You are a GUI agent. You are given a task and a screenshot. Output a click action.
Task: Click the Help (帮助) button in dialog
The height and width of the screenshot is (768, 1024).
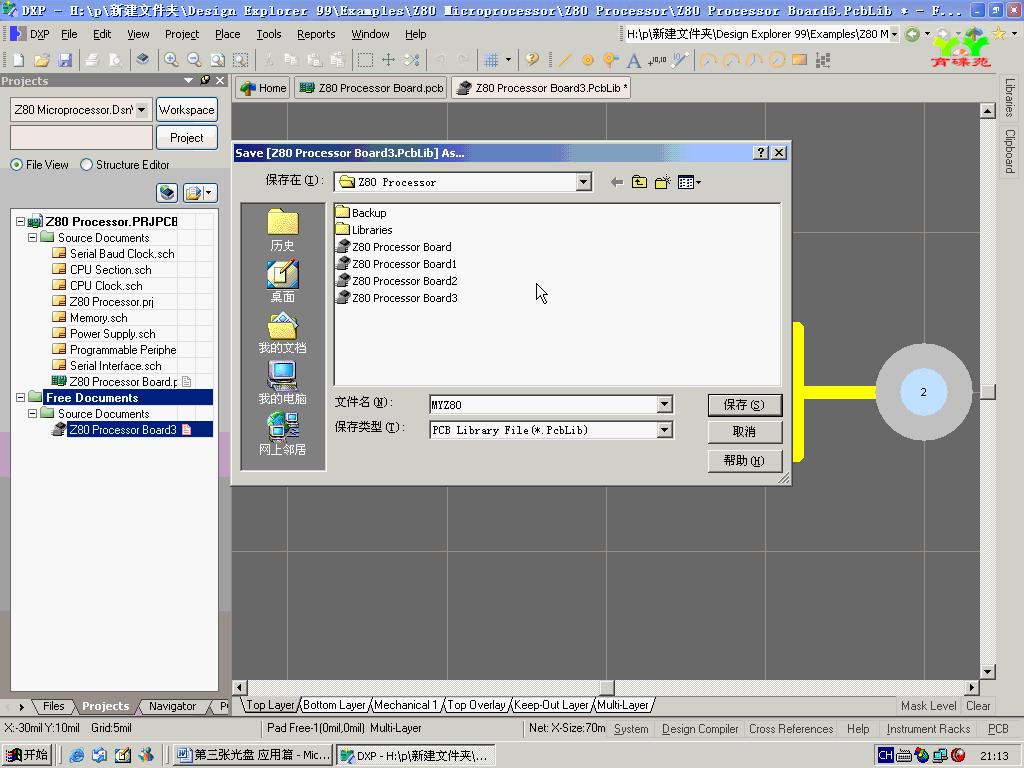coord(744,460)
